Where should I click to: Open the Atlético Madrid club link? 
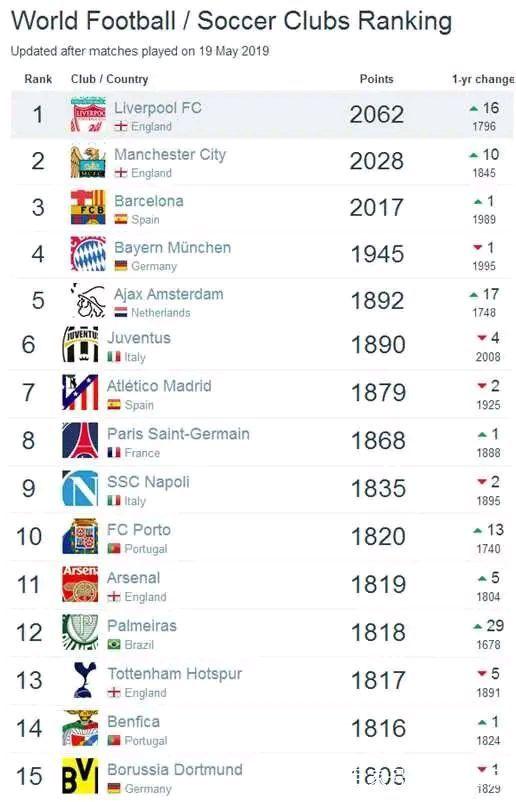pos(159,386)
